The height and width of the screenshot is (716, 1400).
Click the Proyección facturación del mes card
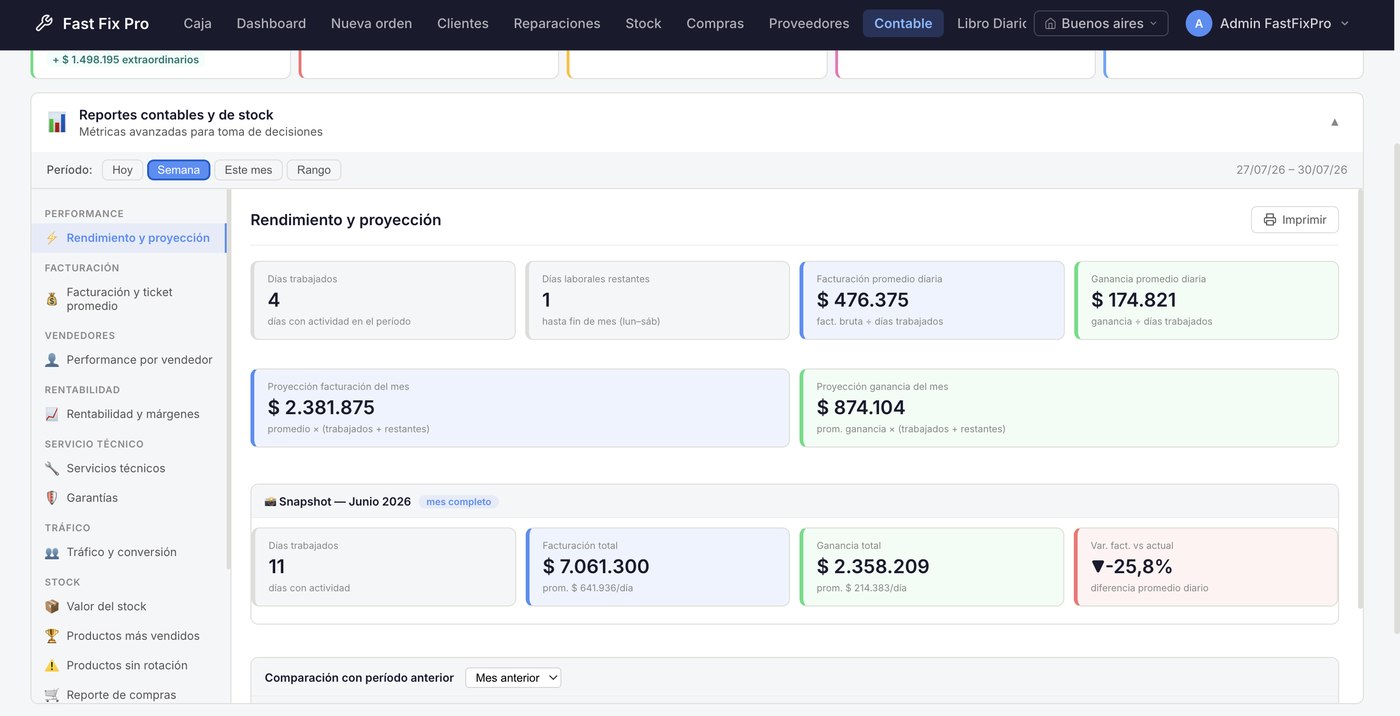pyautogui.click(x=520, y=408)
